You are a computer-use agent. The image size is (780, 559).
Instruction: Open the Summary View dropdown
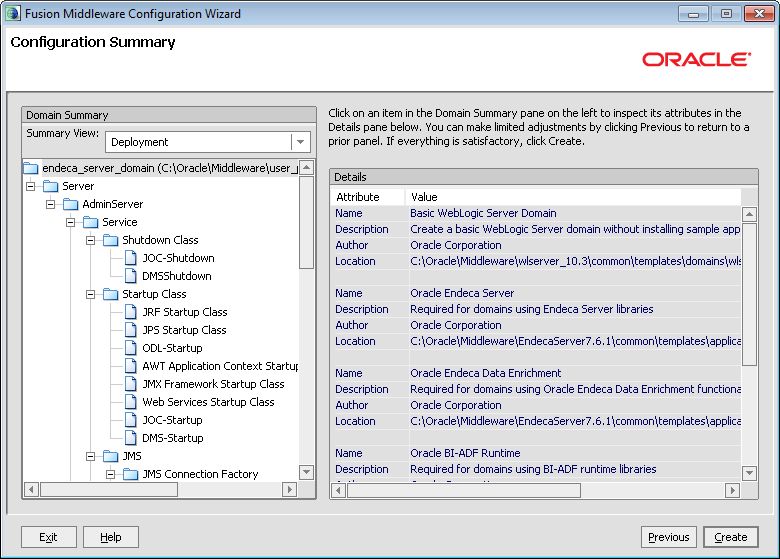click(x=300, y=142)
